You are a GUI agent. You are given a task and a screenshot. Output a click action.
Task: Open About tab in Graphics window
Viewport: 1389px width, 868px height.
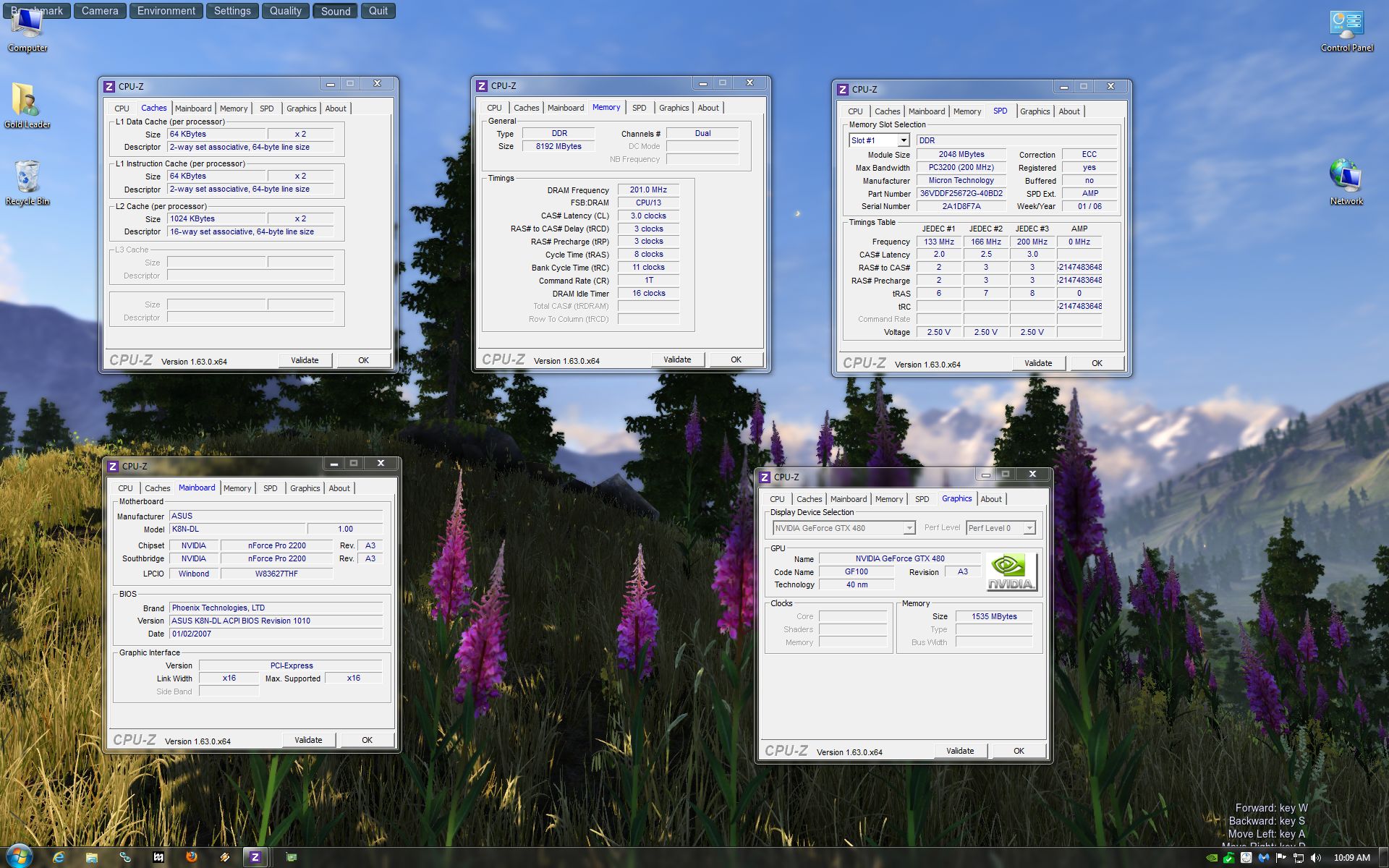[991, 499]
